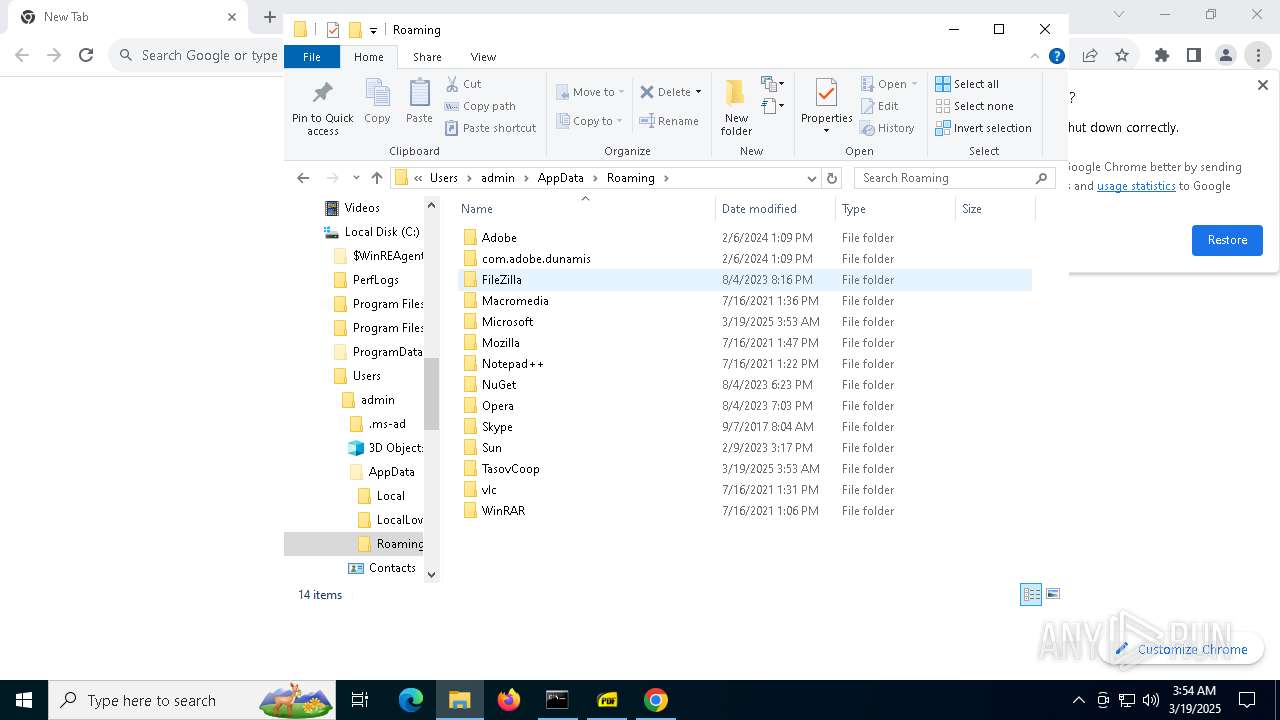Expand address bar history dropdown
1280x720 pixels.
tap(811, 178)
